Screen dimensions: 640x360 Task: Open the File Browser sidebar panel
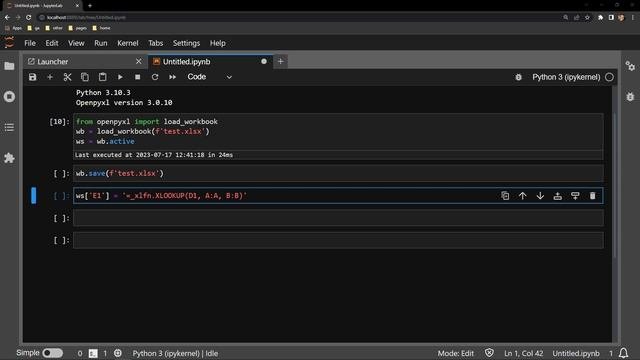pyautogui.click(x=9, y=66)
